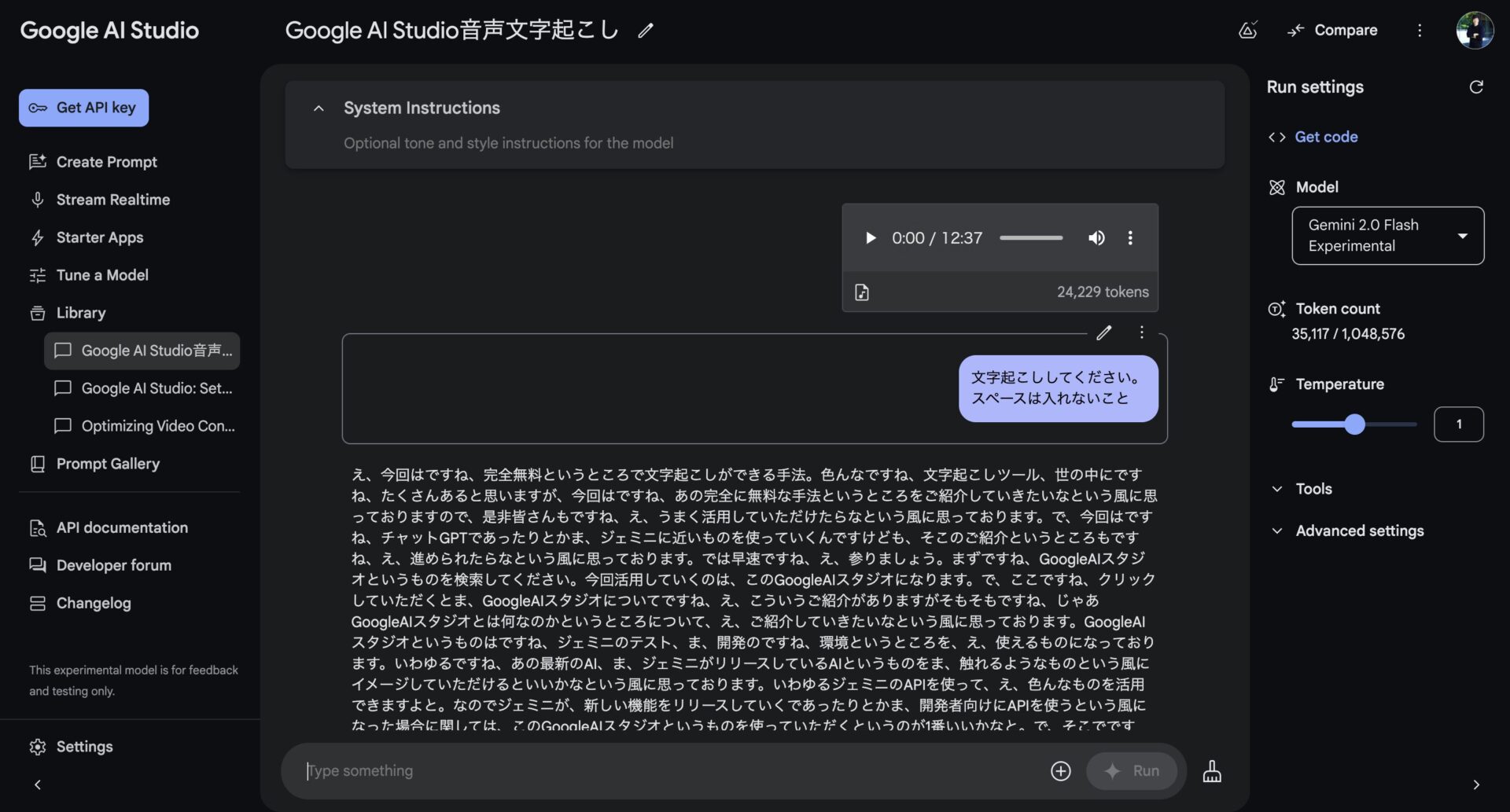Expand the Tools section
This screenshot has width=1510, height=812.
(x=1313, y=488)
